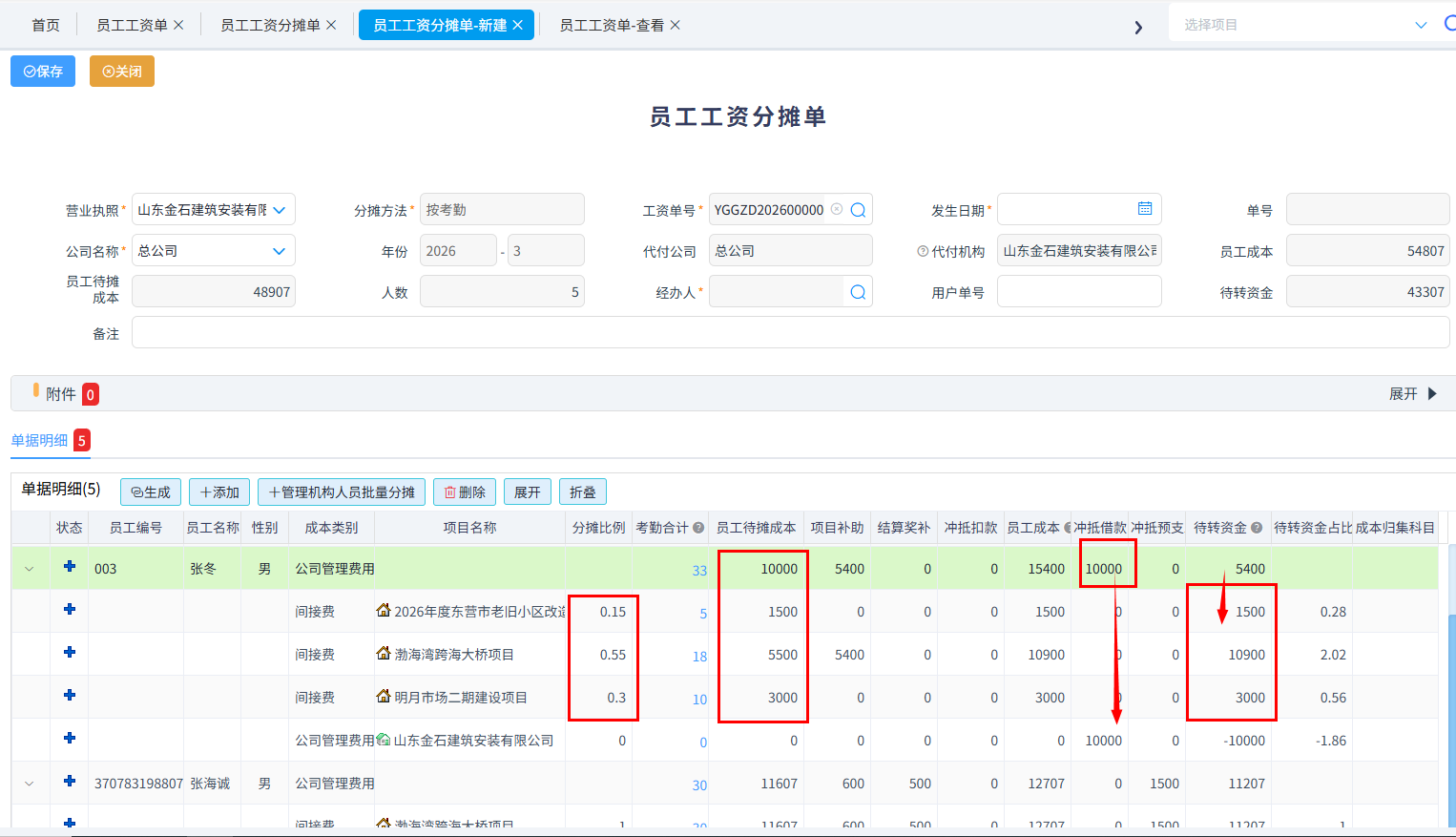Click 管理机构人员批量分摊 button
Viewport: 1456px width, 837px height.
[342, 492]
